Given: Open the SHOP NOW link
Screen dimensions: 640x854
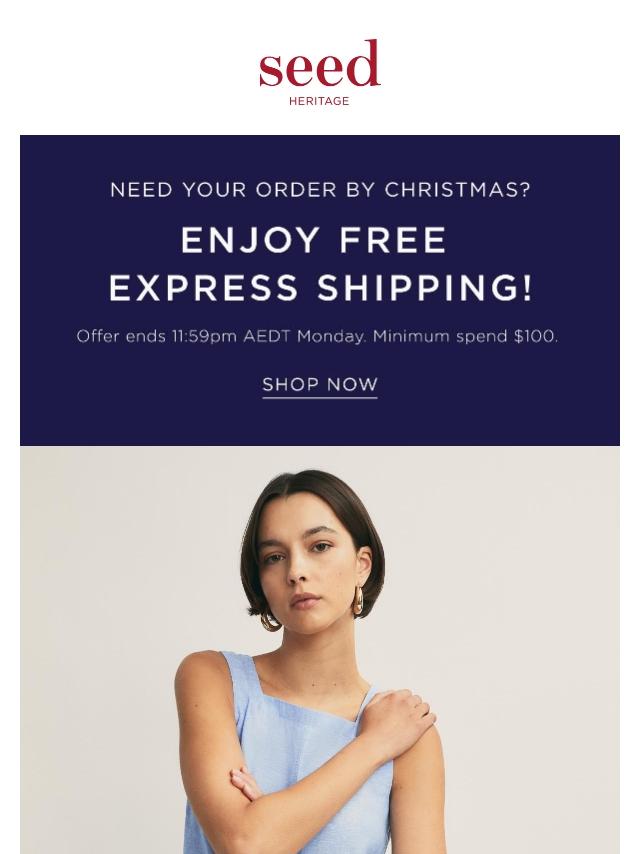Looking at the screenshot, I should click(320, 385).
